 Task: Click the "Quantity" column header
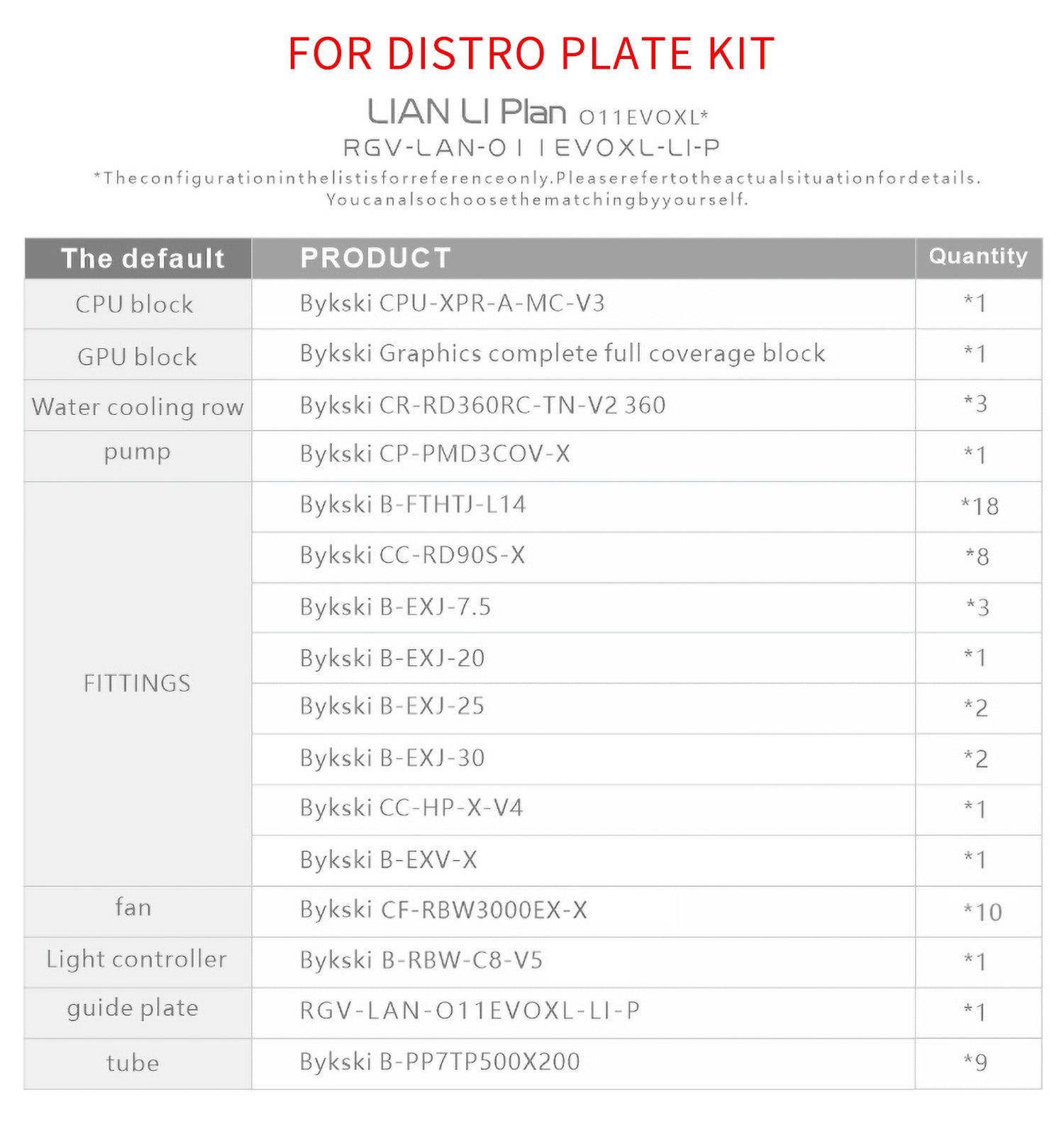(977, 256)
